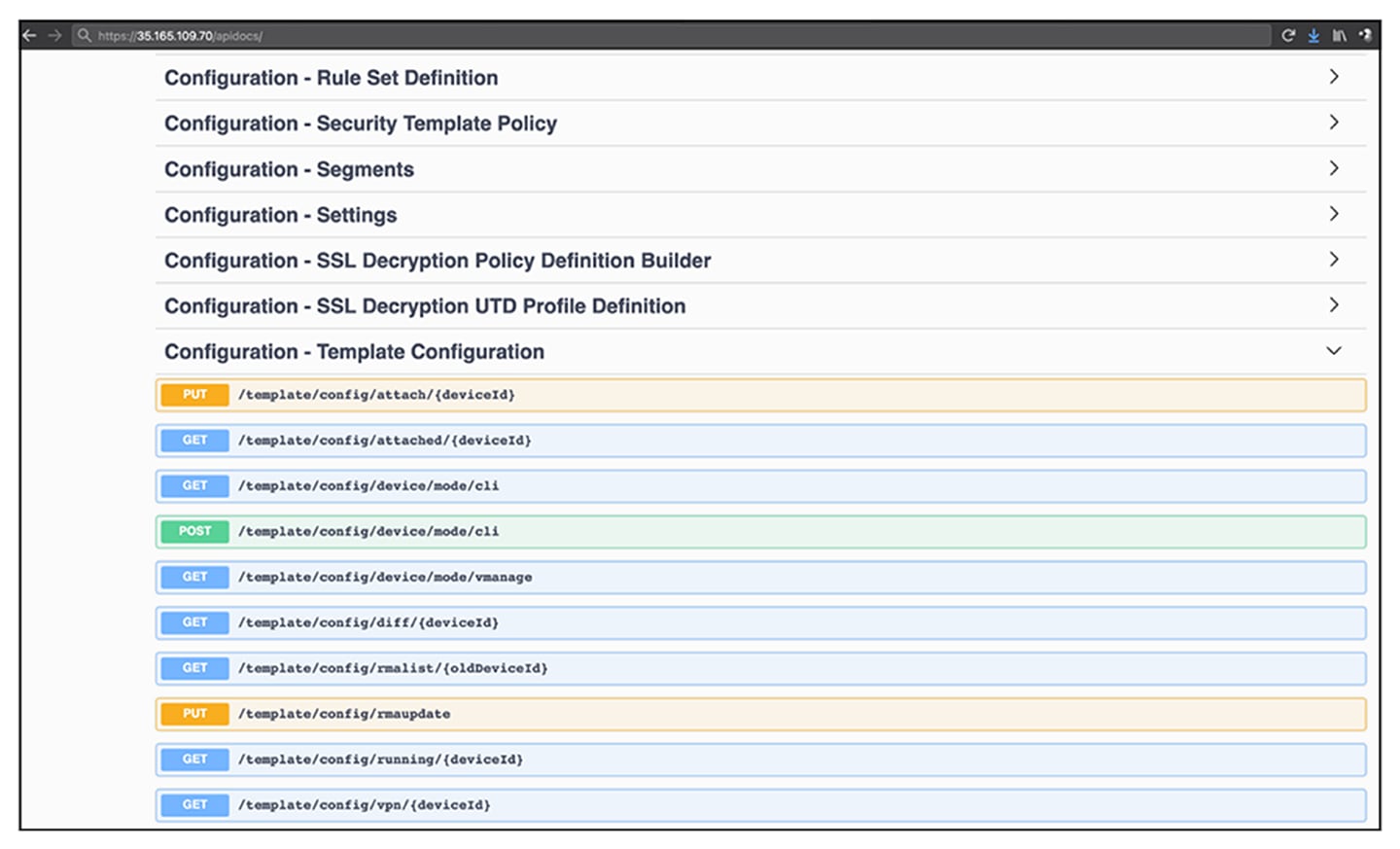Open the Configuration - Settings section heading
This screenshot has width=1400, height=849.
pyautogui.click(x=281, y=215)
